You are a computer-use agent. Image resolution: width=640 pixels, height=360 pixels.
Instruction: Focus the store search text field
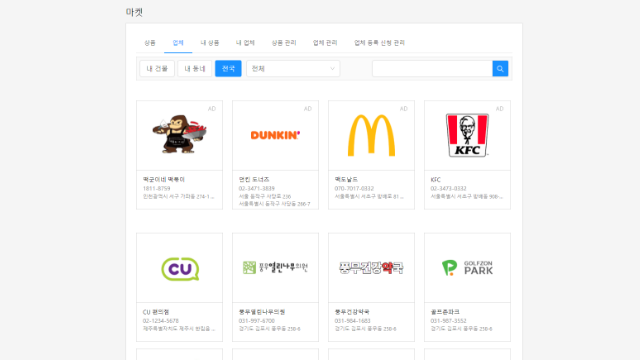[432, 69]
